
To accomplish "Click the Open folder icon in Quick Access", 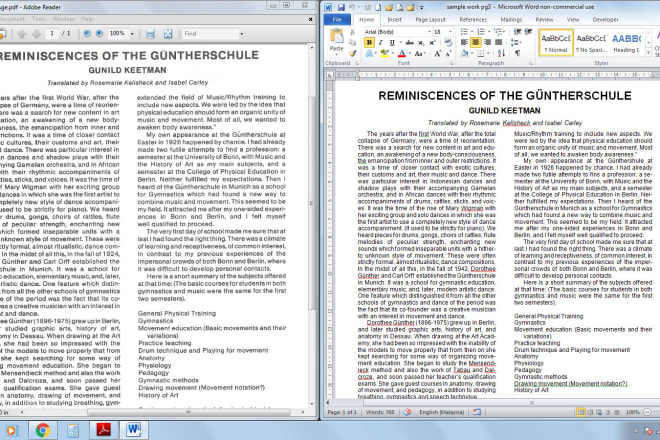I will pyautogui.click(x=389, y=7).
